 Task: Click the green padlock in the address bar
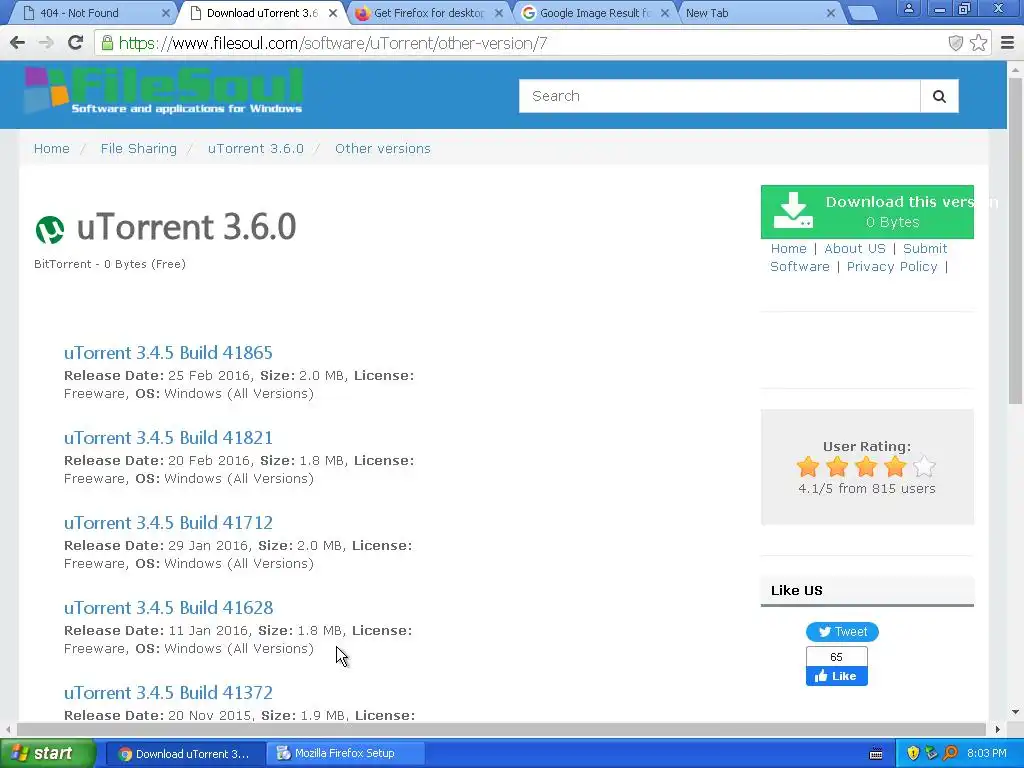(107, 43)
